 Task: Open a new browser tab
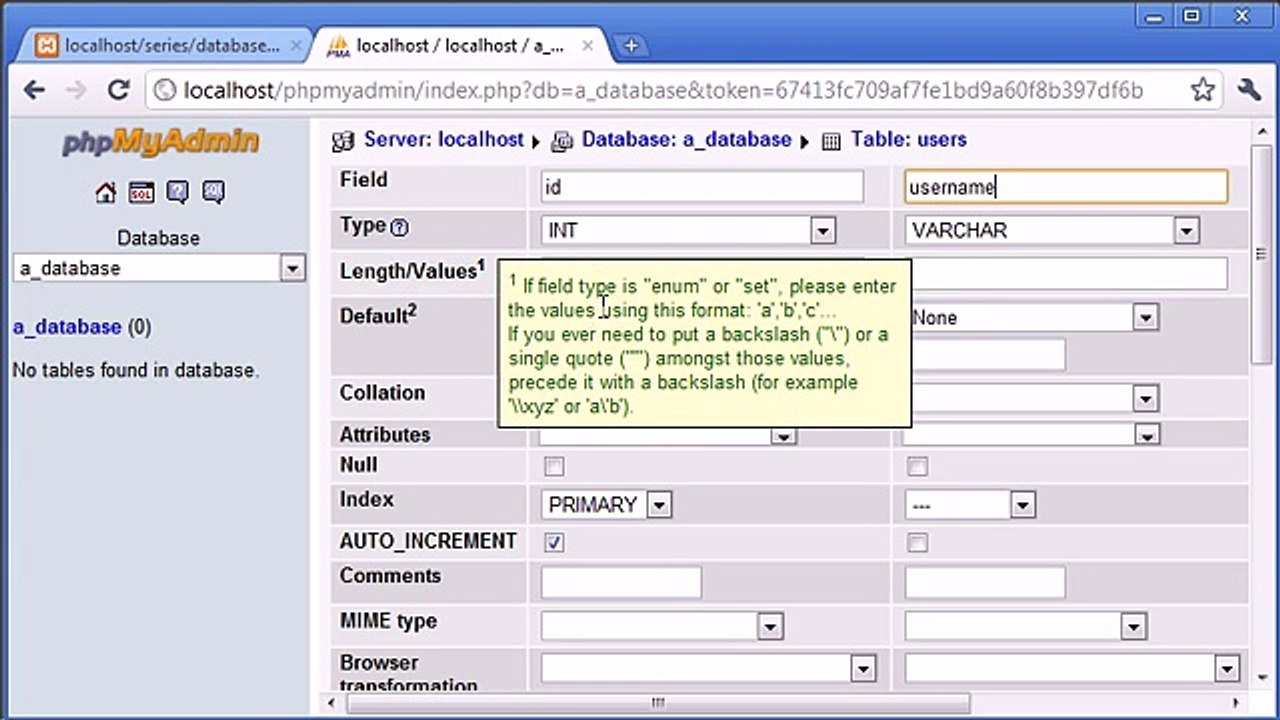[x=630, y=46]
